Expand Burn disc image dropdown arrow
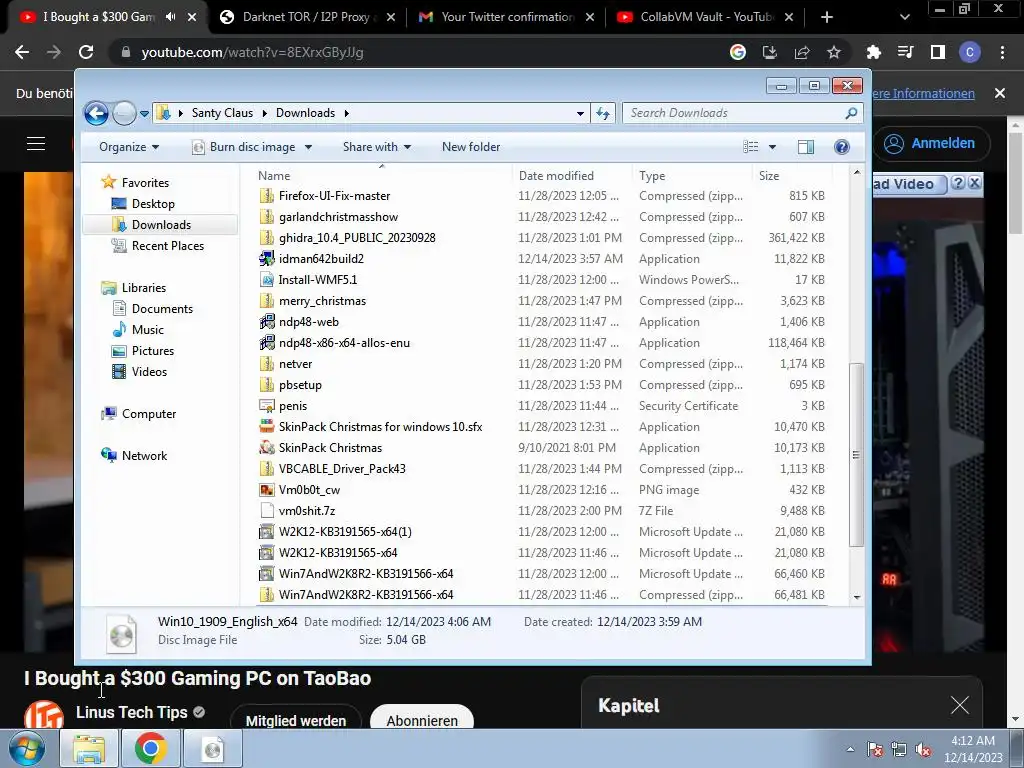This screenshot has width=1024, height=768. [x=308, y=147]
